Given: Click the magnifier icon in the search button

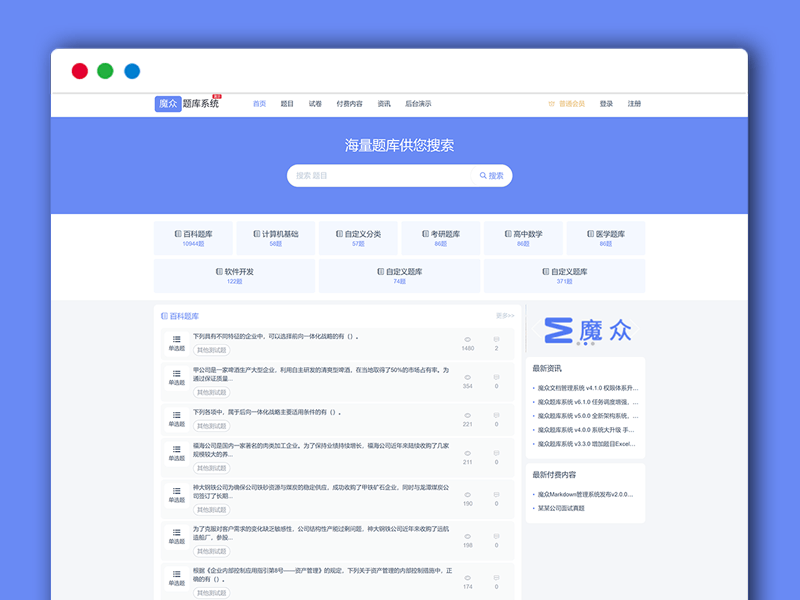Looking at the screenshot, I should click(483, 175).
